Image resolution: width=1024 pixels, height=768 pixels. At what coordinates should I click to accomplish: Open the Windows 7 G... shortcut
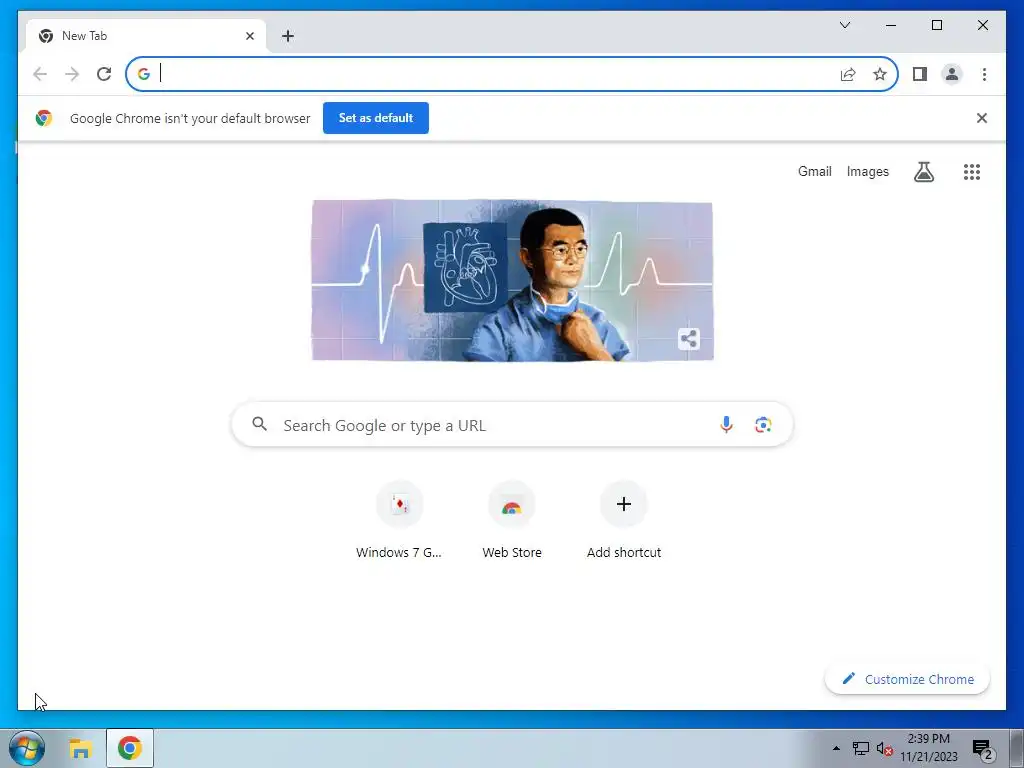pyautogui.click(x=400, y=520)
